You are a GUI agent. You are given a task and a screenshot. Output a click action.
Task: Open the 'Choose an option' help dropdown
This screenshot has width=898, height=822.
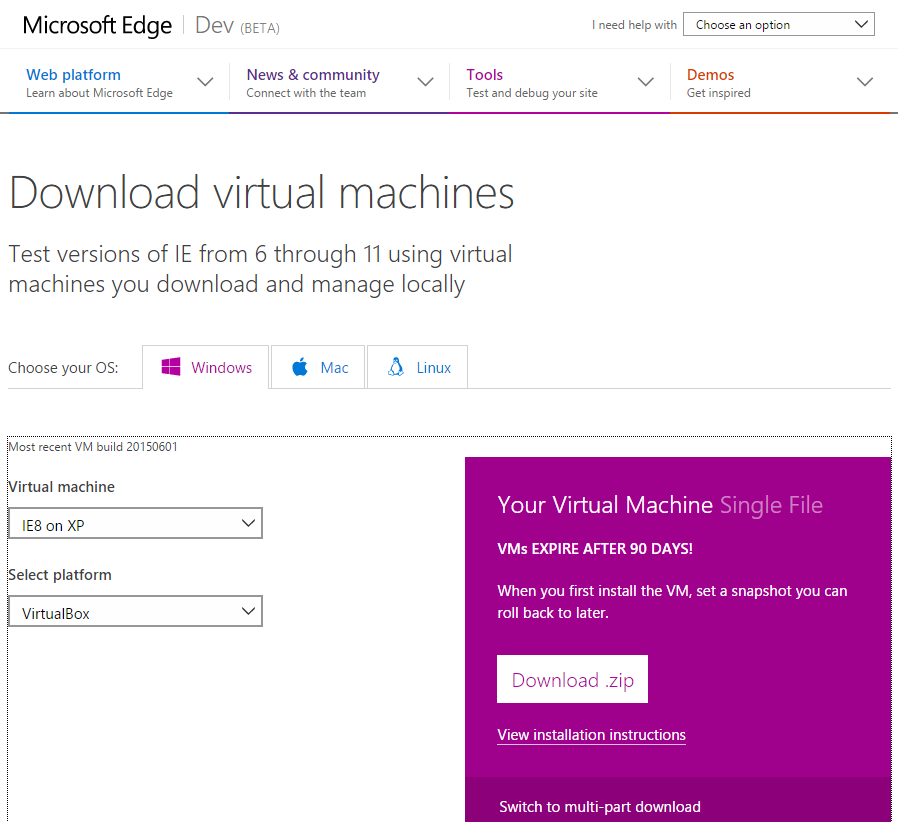pyautogui.click(x=779, y=25)
